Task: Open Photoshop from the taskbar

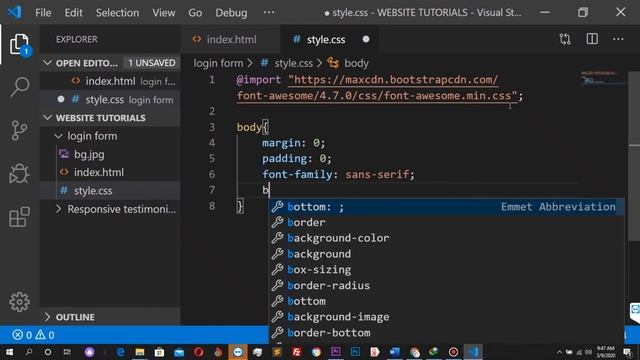Action: (355, 352)
